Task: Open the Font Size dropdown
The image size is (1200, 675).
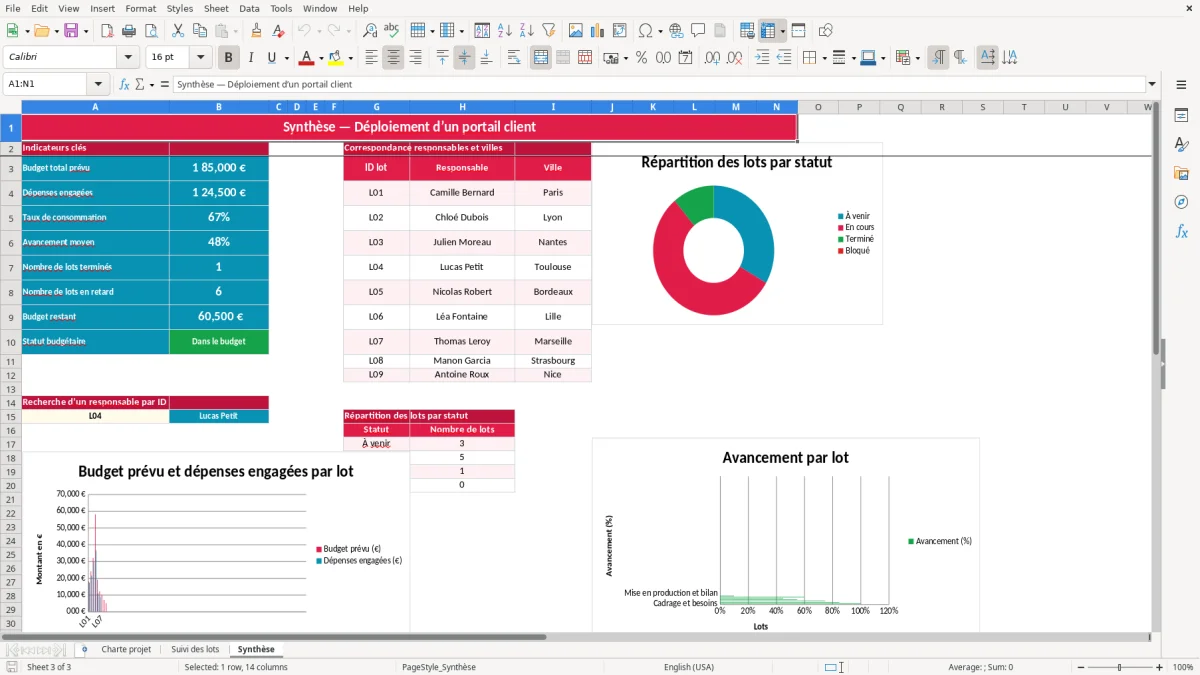Action: pyautogui.click(x=200, y=58)
